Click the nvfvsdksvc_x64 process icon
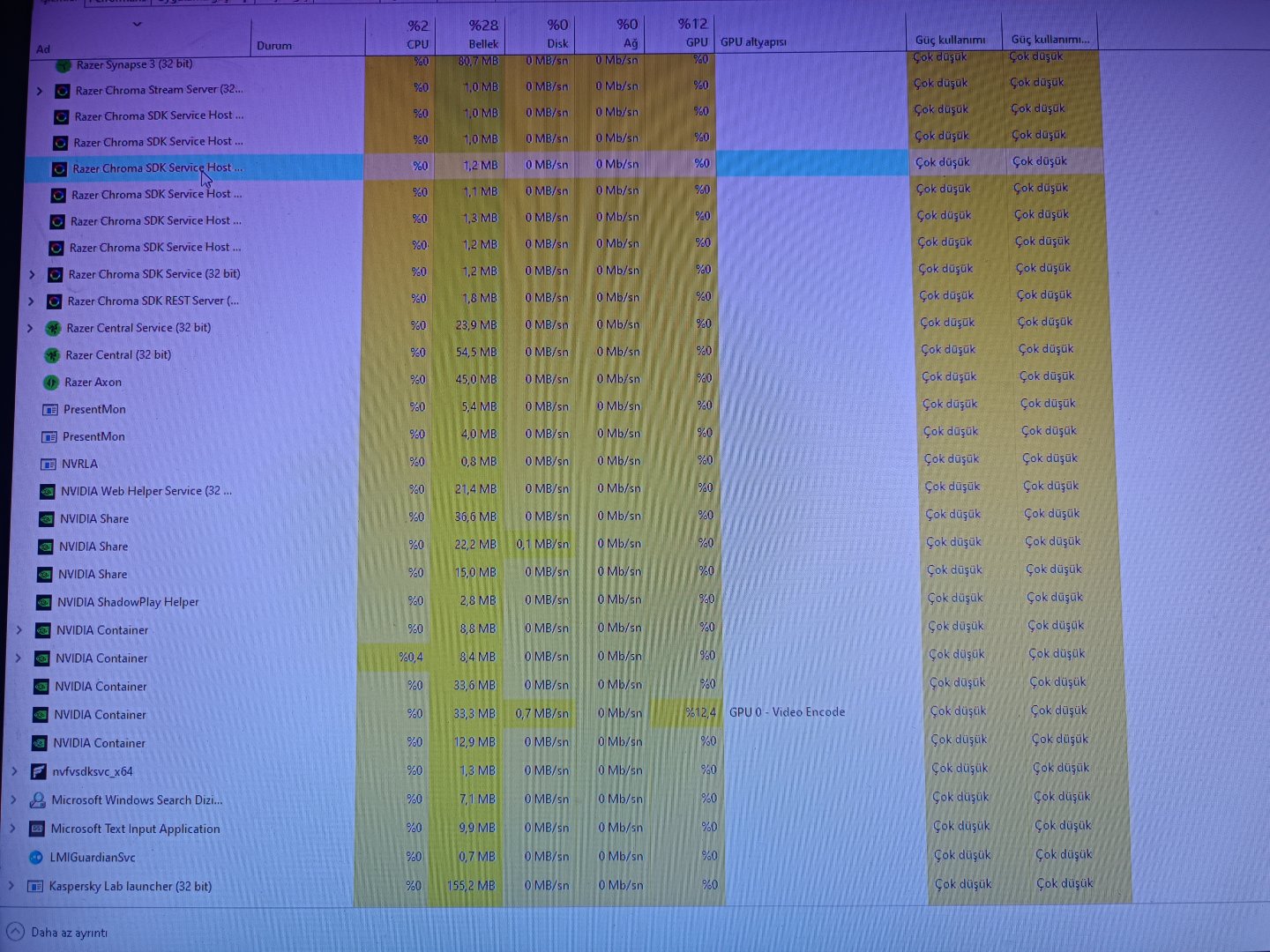The height and width of the screenshot is (952, 1270). 39,772
